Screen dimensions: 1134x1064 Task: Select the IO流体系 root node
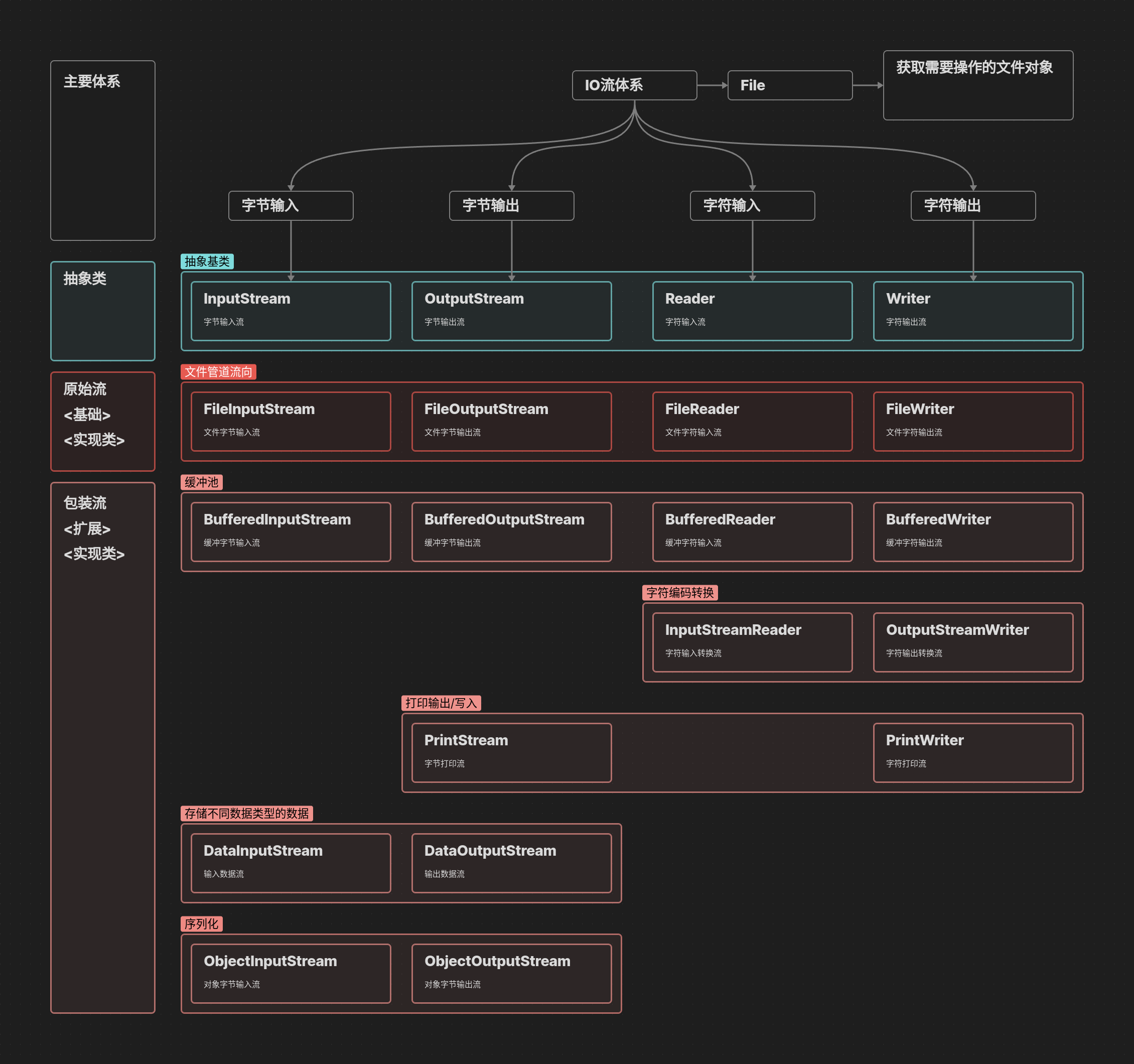point(634,86)
